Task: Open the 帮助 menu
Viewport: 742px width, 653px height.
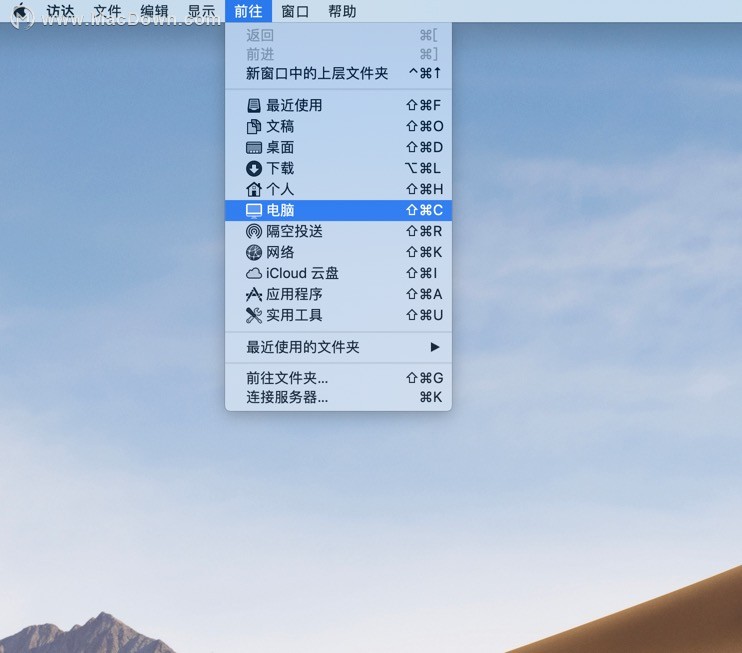Action: coord(342,11)
